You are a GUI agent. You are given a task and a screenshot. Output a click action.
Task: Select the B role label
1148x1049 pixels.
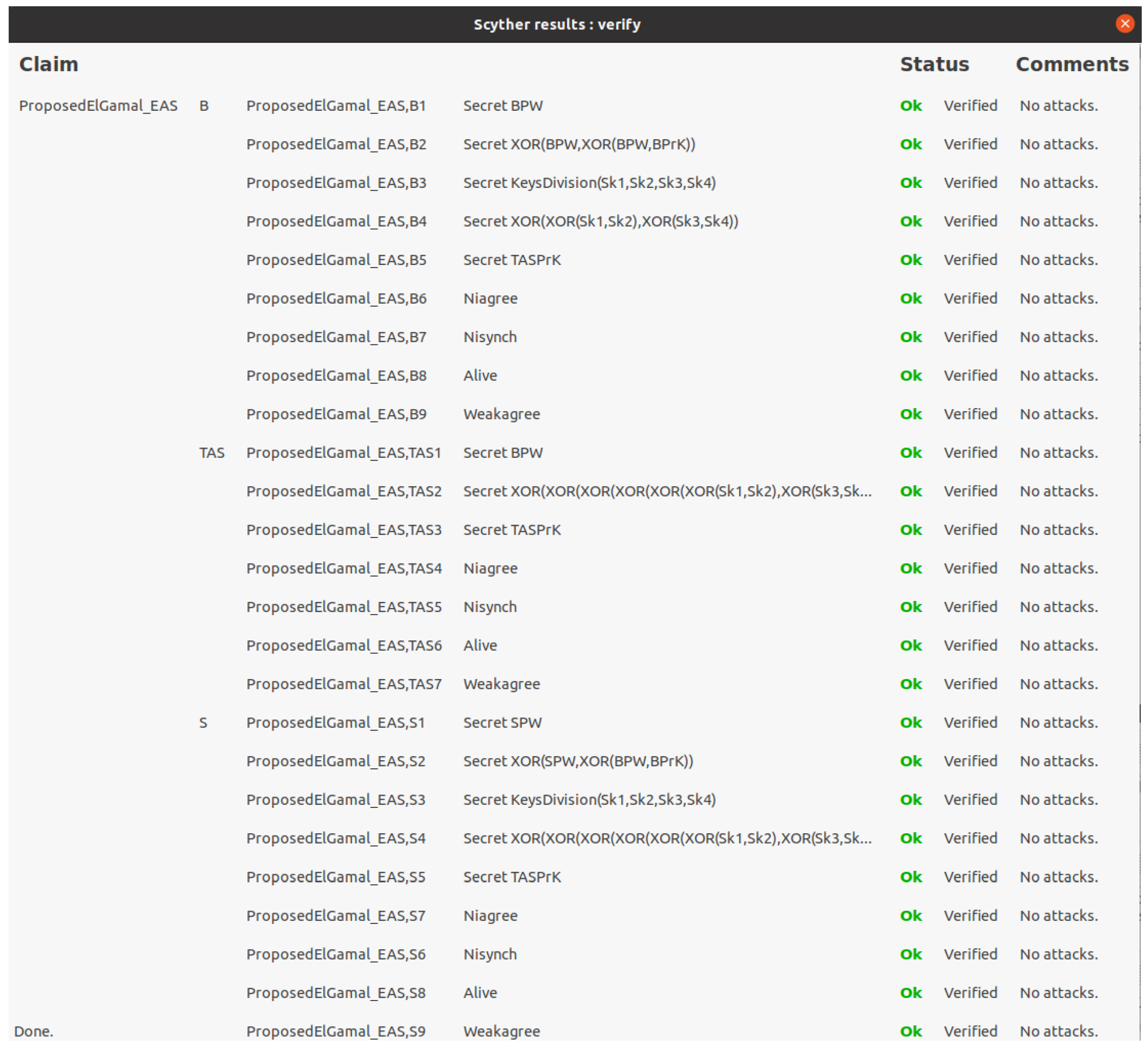(204, 106)
